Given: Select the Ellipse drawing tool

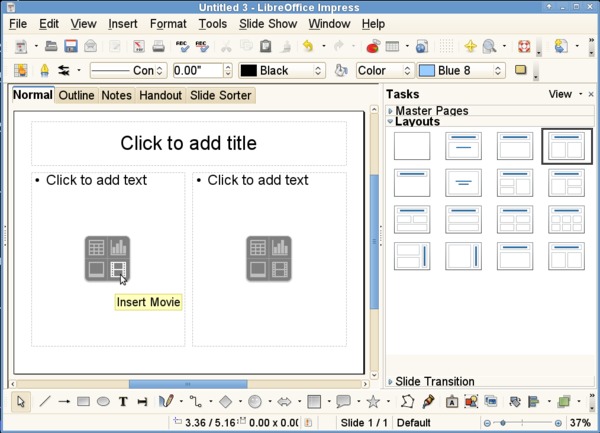Looking at the screenshot, I should (x=103, y=402).
